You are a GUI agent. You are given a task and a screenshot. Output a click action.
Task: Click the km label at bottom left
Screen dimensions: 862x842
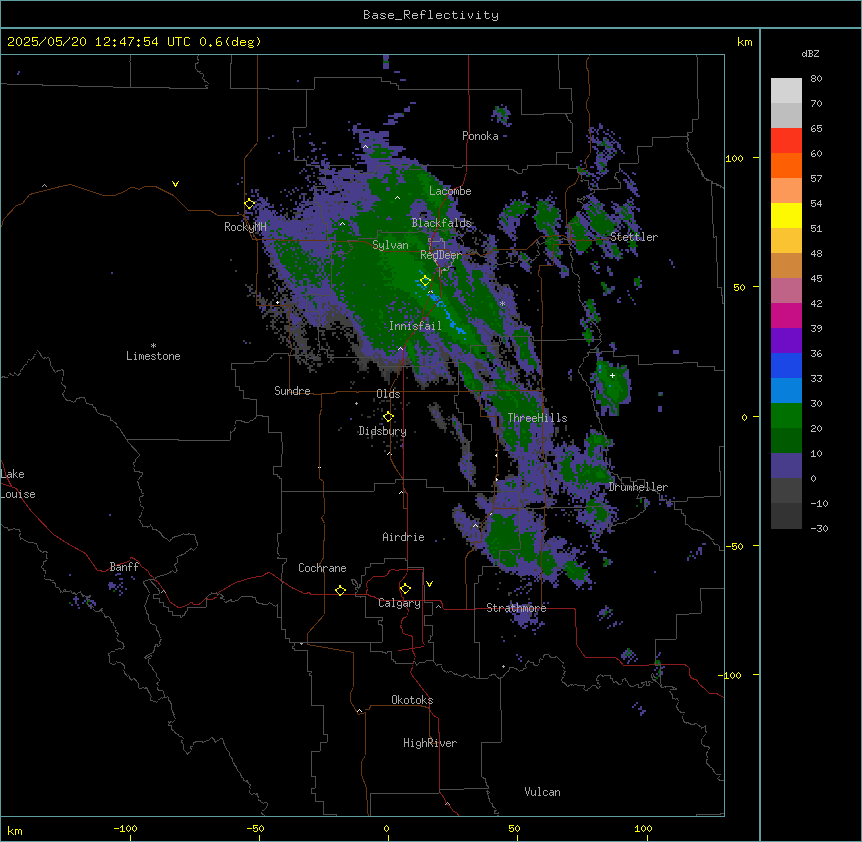click(x=15, y=831)
